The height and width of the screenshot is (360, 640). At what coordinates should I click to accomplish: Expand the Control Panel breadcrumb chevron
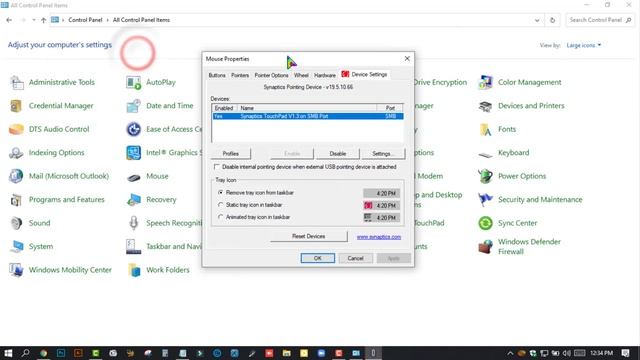(108, 20)
